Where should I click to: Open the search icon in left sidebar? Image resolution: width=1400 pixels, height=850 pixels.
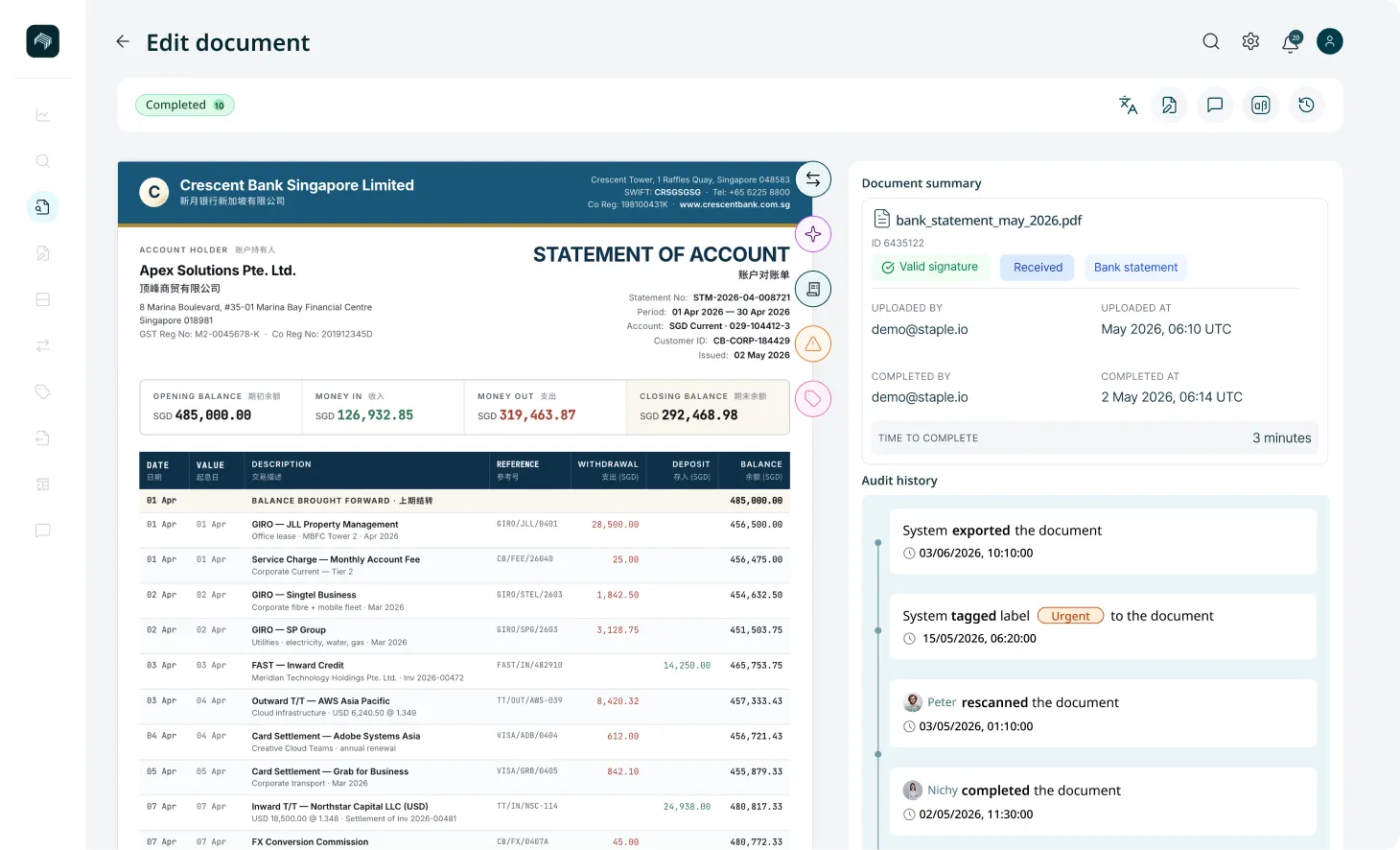click(42, 161)
